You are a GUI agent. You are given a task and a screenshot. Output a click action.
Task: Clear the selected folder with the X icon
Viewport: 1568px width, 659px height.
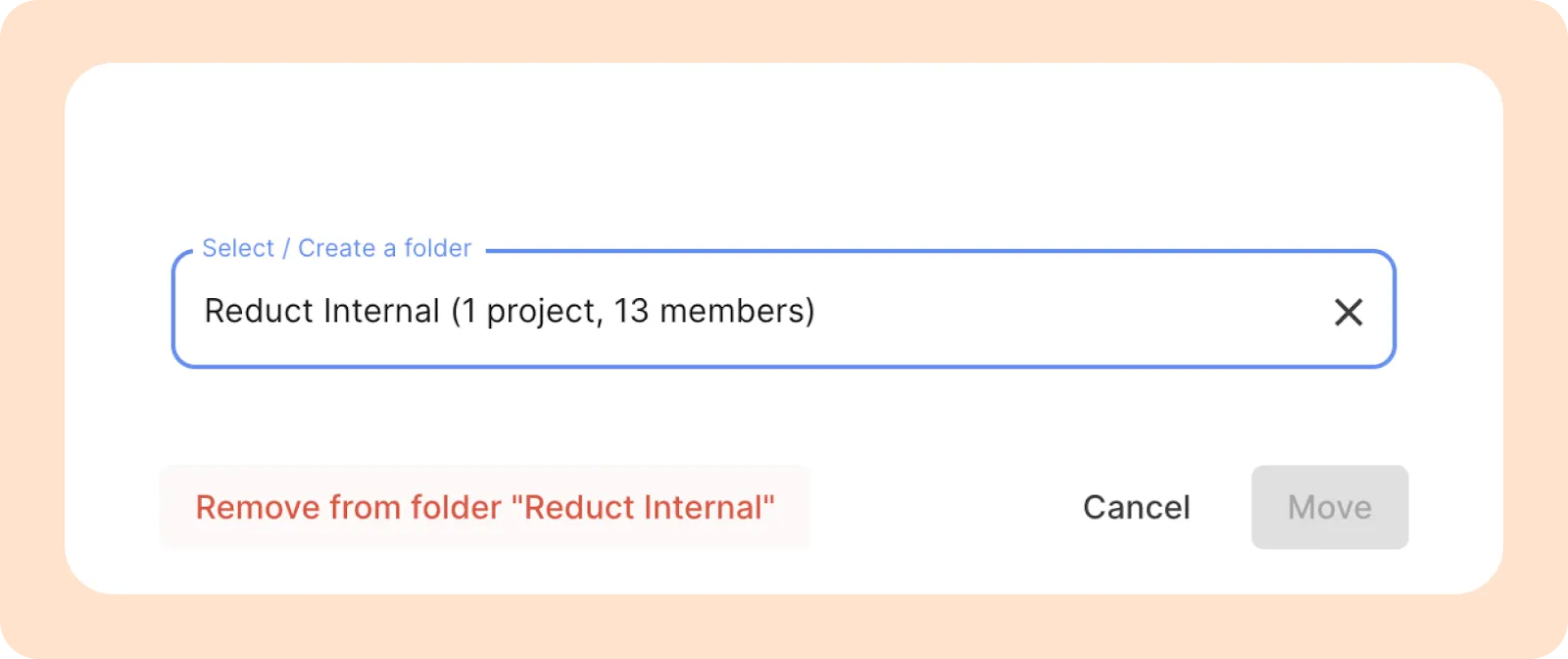pos(1348,312)
